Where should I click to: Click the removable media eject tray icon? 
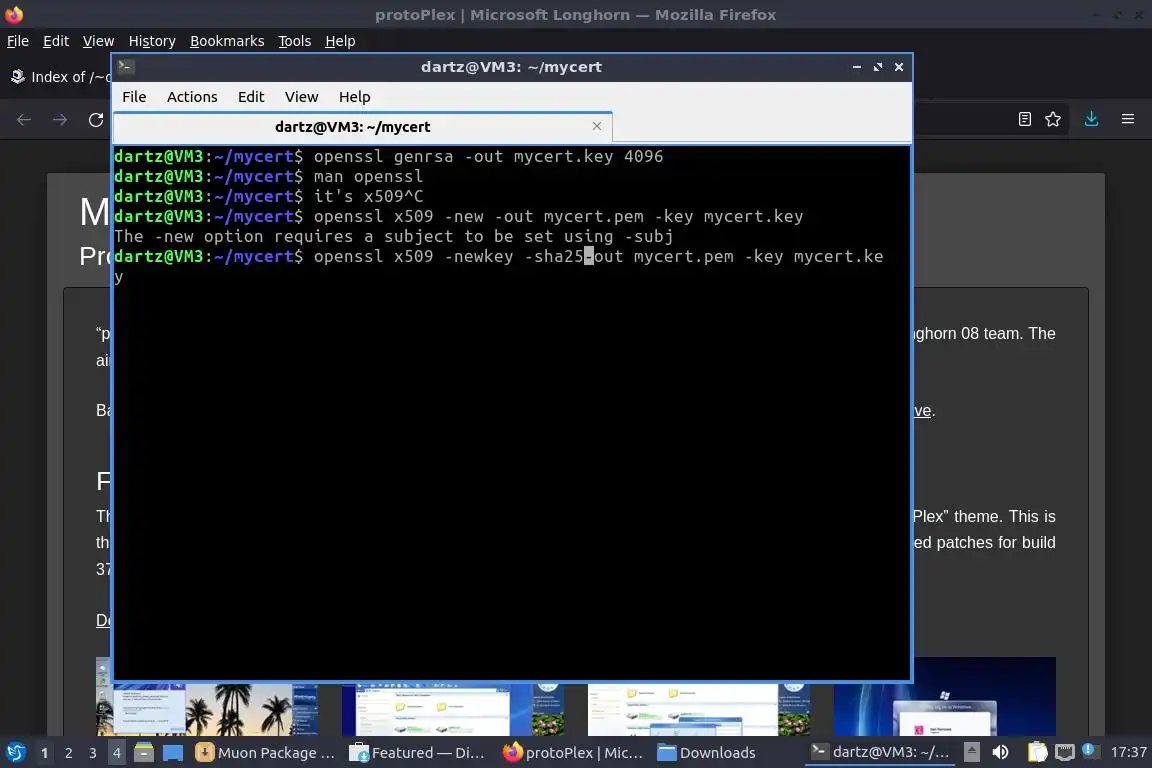pos(971,752)
